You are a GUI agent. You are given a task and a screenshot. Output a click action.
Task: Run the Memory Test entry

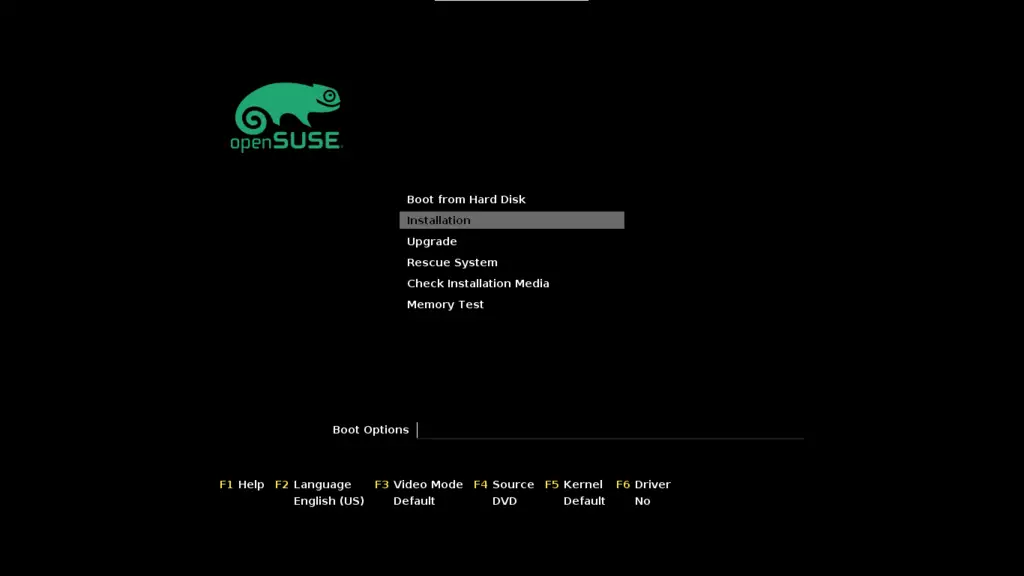[x=445, y=304]
